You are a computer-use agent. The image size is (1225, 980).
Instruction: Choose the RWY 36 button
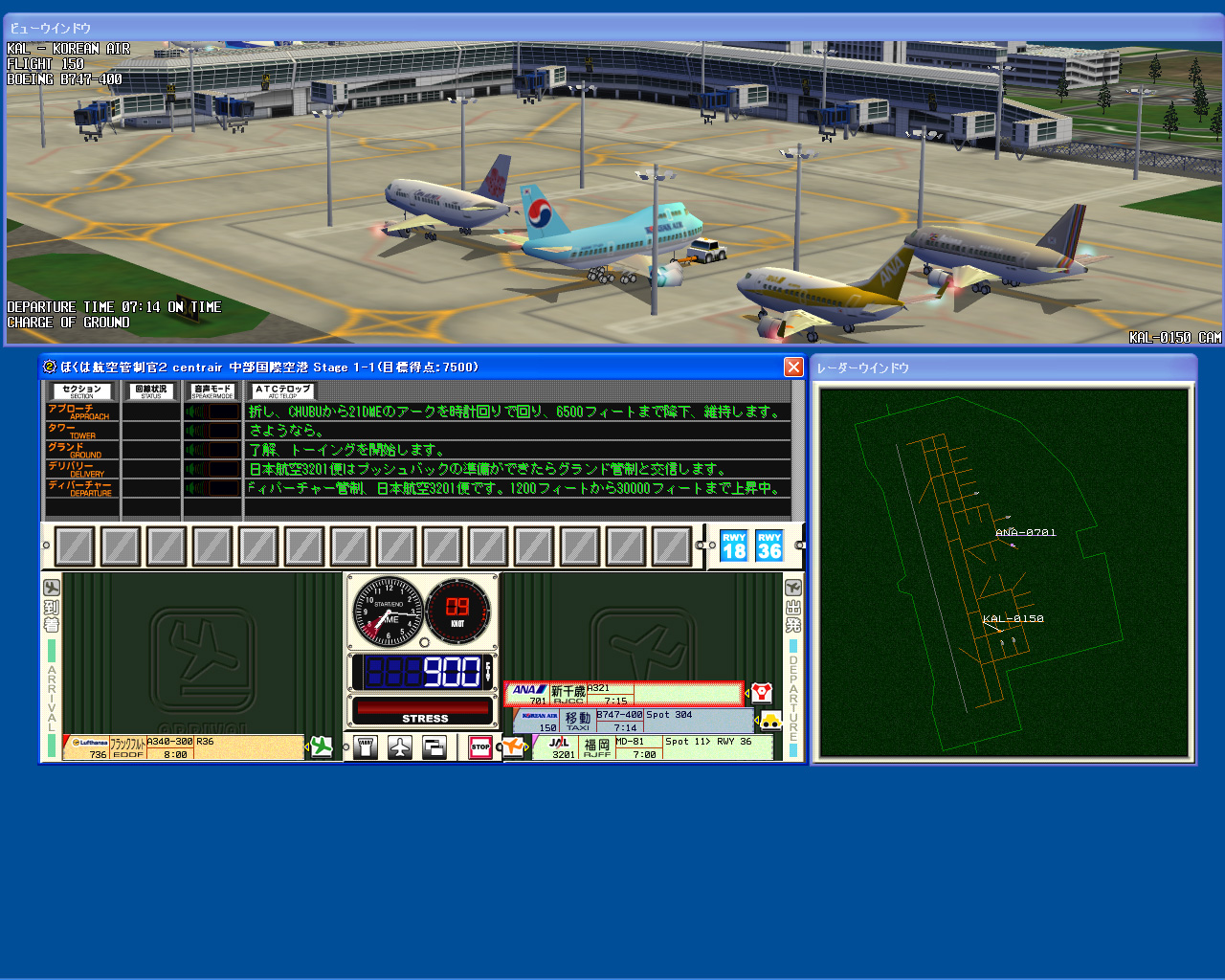769,546
